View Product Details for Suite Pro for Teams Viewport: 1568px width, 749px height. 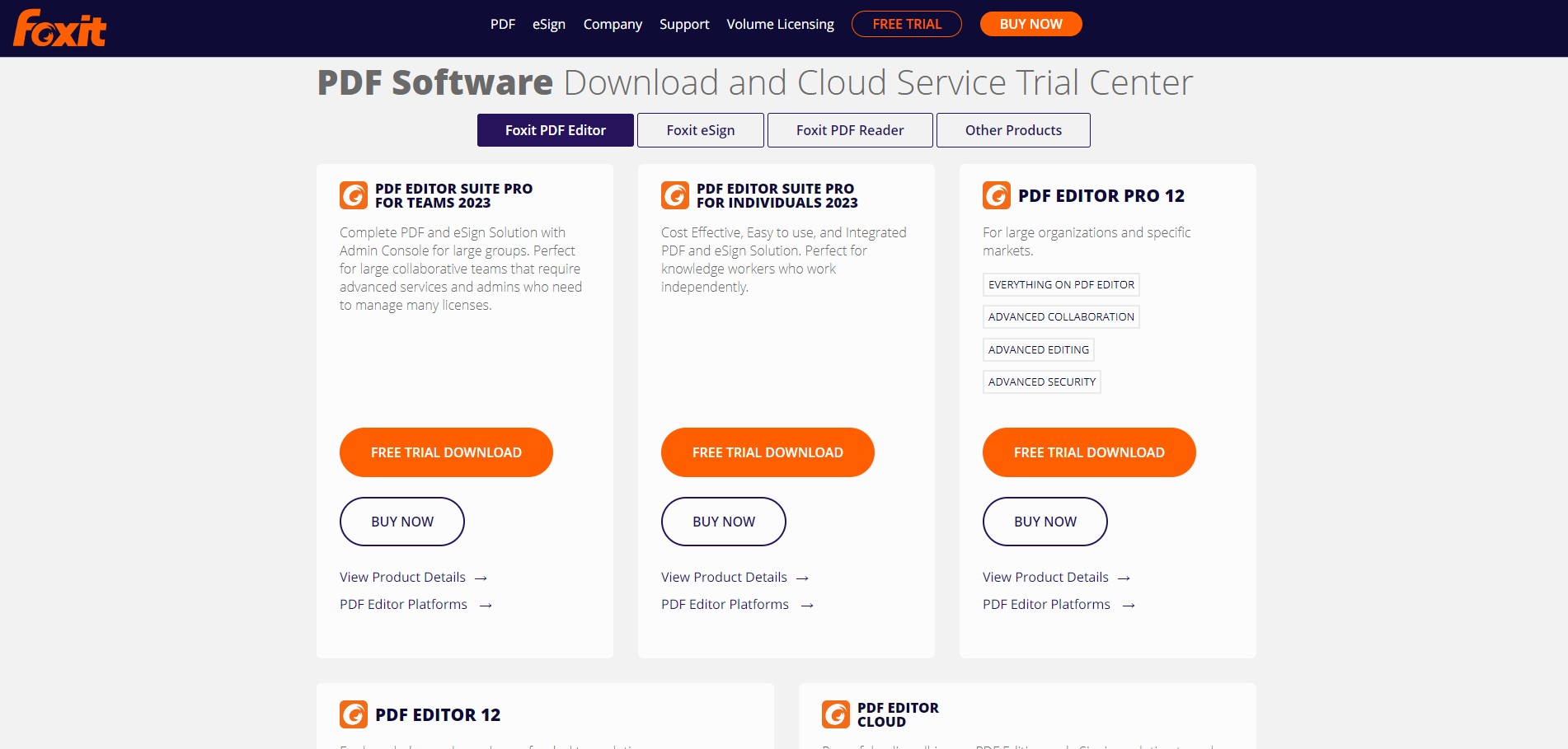point(413,577)
